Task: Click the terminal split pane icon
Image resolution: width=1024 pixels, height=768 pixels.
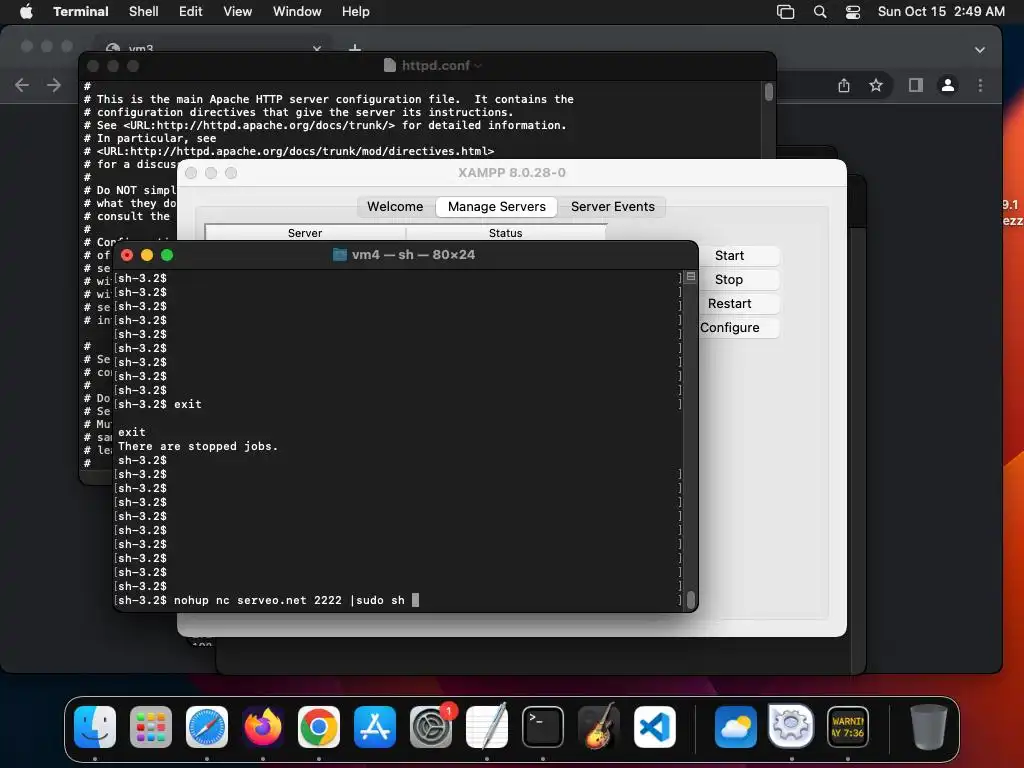Action: [691, 277]
